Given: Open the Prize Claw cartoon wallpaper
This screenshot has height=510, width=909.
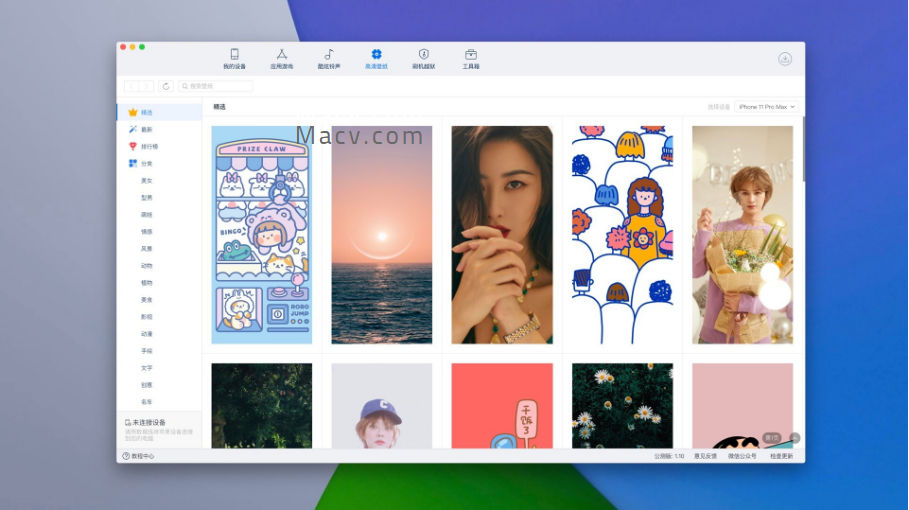Looking at the screenshot, I should click(261, 235).
